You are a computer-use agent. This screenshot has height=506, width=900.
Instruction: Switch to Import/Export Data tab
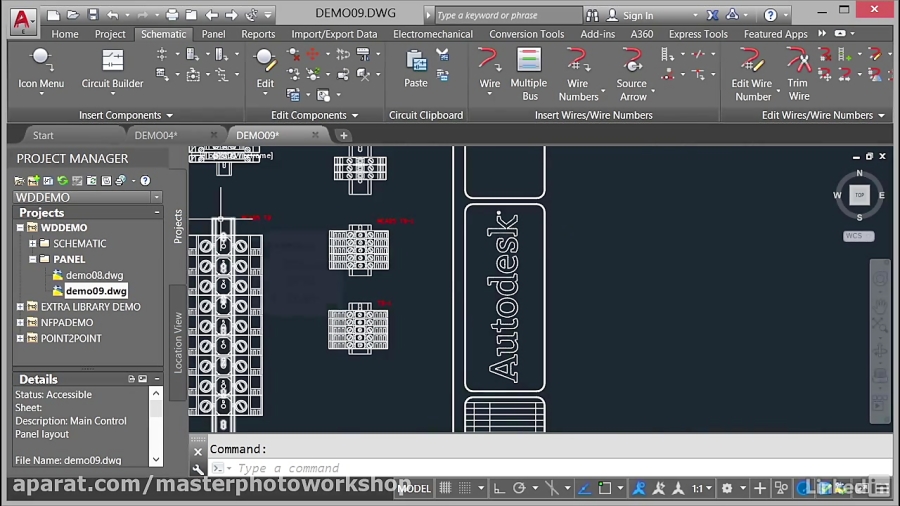click(x=334, y=34)
